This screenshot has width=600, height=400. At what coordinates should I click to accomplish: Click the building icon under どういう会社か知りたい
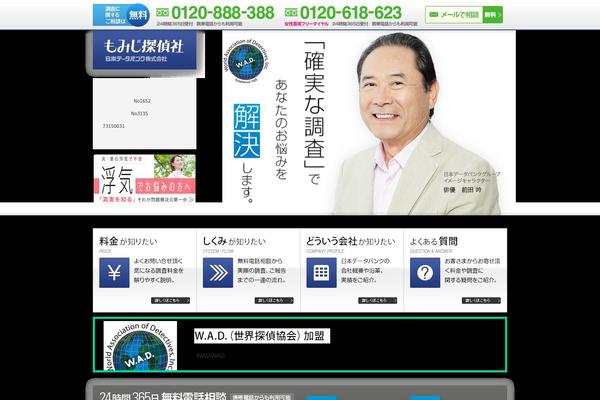coord(321,273)
